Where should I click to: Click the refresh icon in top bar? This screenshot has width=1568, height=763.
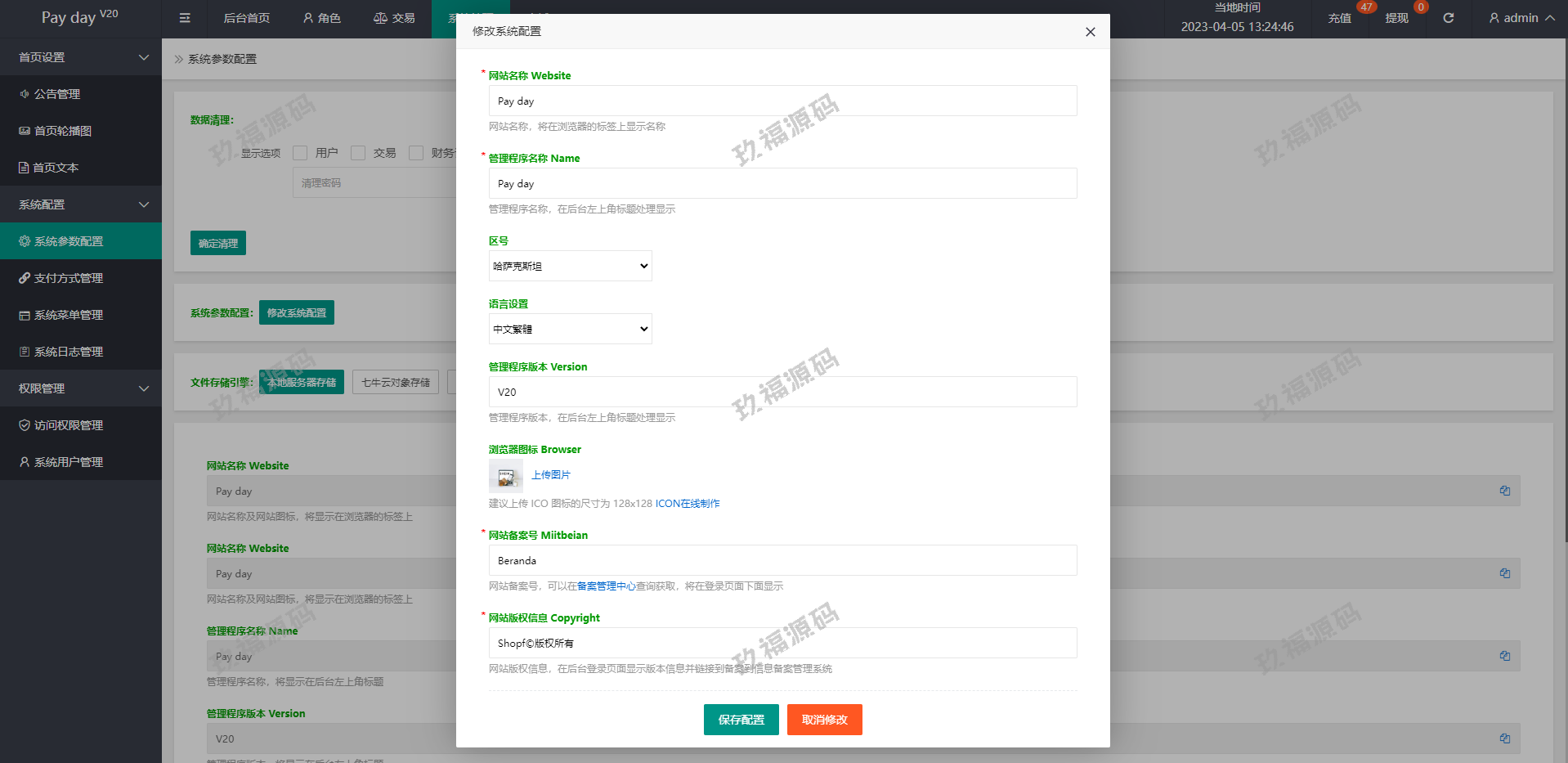click(x=1448, y=18)
